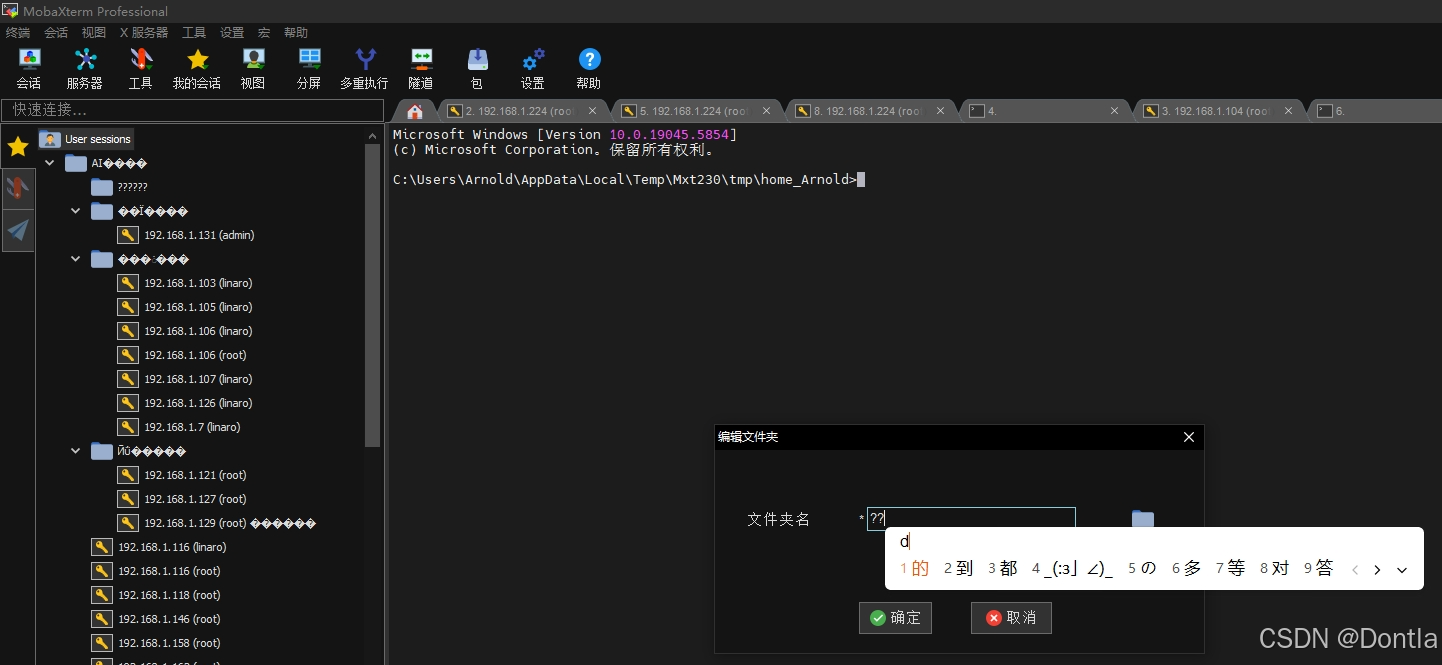Collapse the top-level AI folder
This screenshot has height=665, width=1442.
coord(50,163)
